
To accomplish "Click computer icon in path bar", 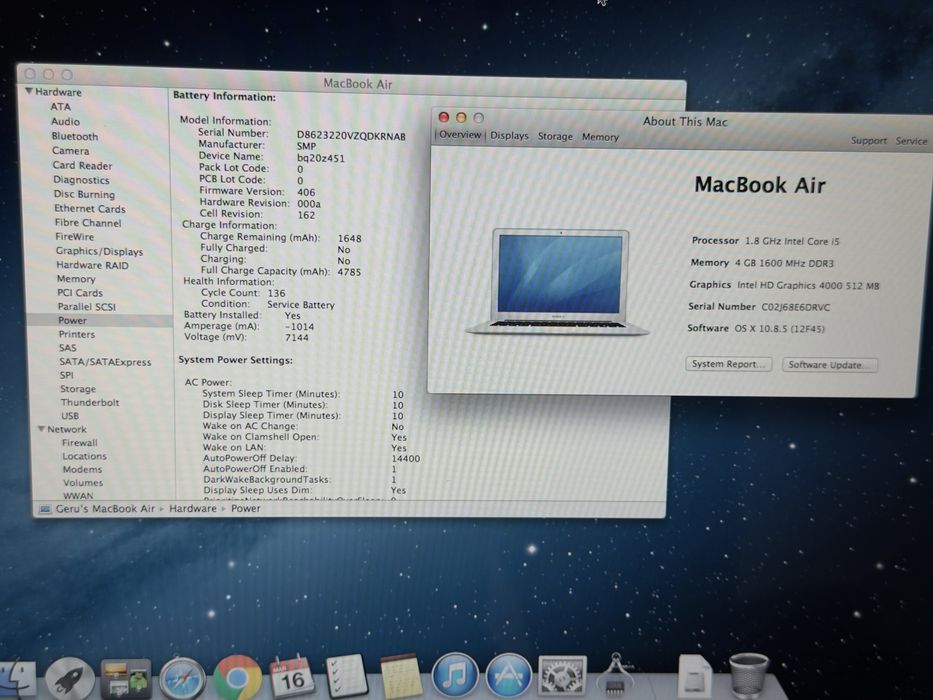I will click(x=45, y=509).
